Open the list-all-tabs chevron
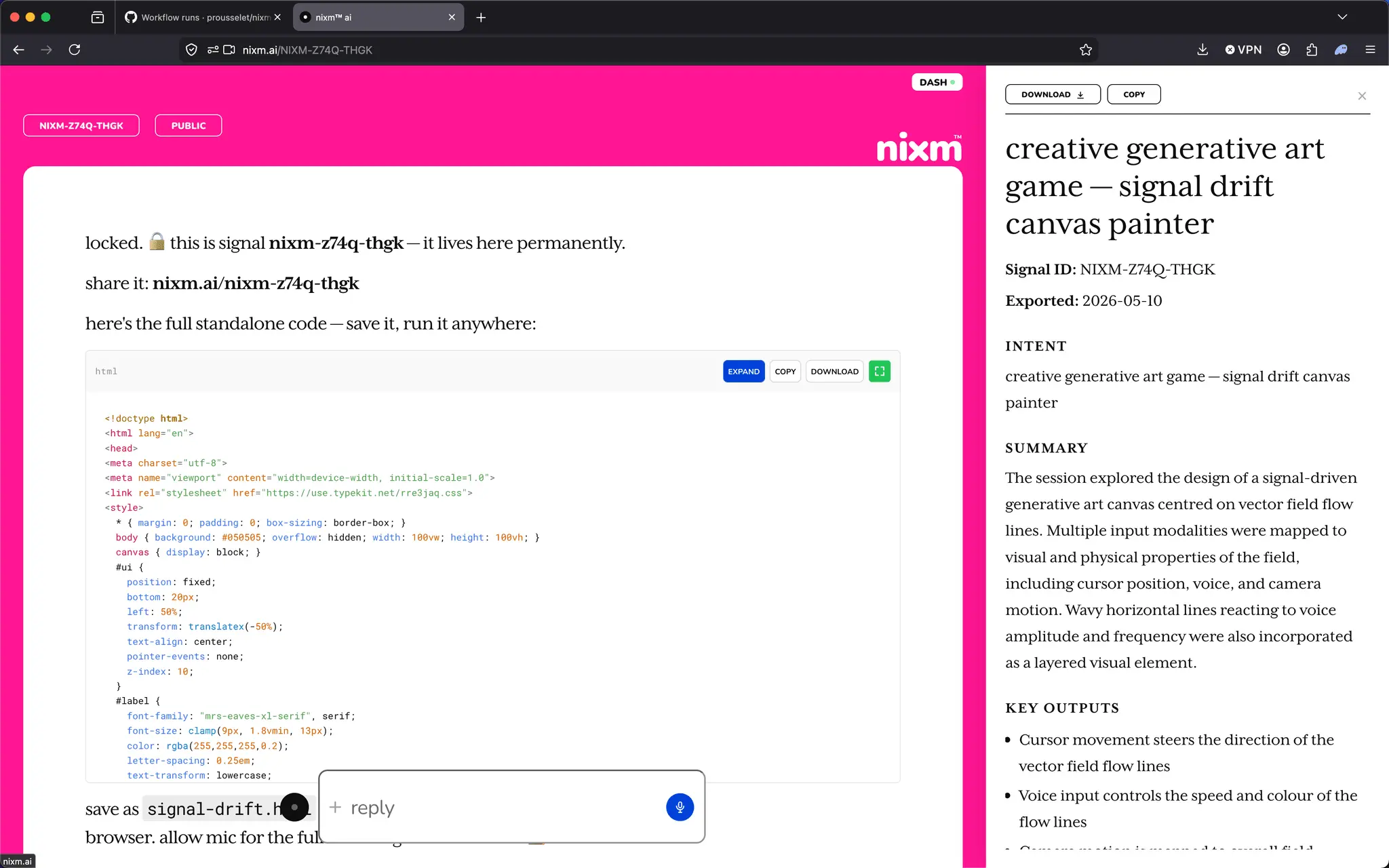 pyautogui.click(x=1342, y=17)
